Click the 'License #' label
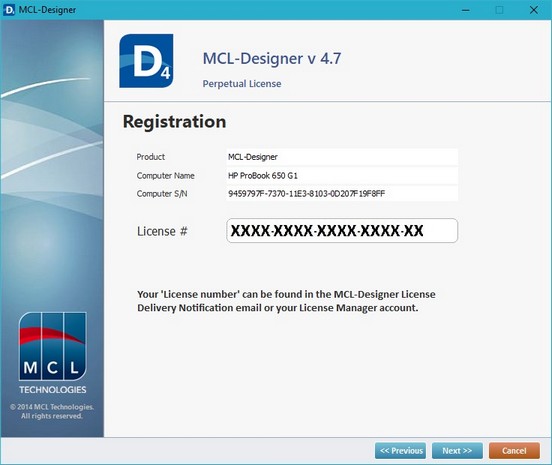This screenshot has height=465, width=552. pos(162,231)
